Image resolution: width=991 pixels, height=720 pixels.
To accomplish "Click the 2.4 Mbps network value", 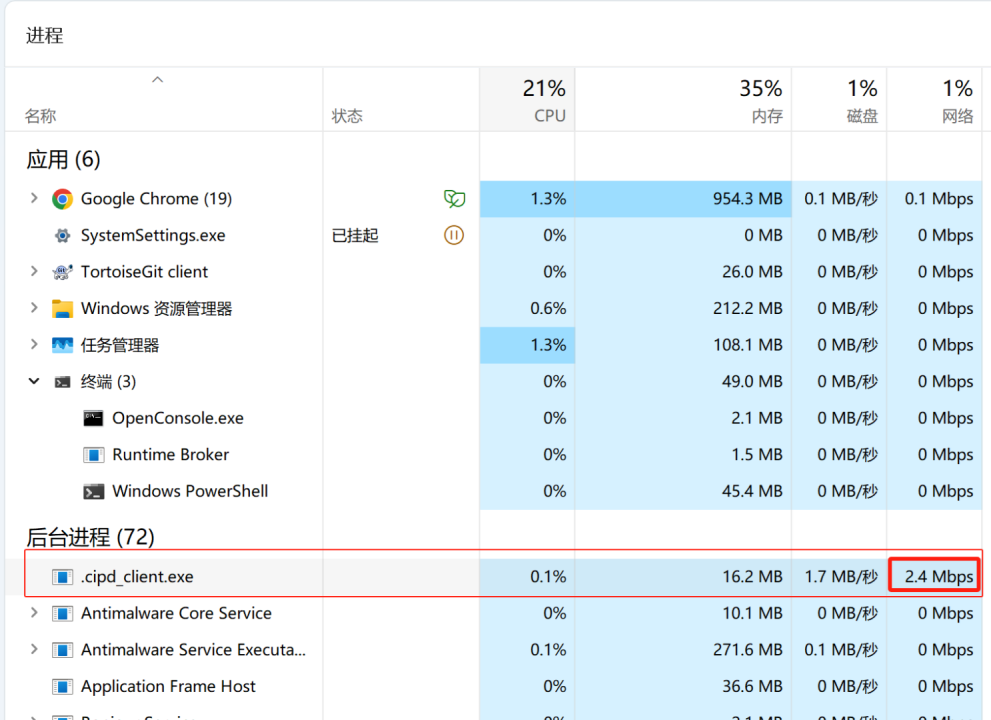I will click(x=939, y=577).
